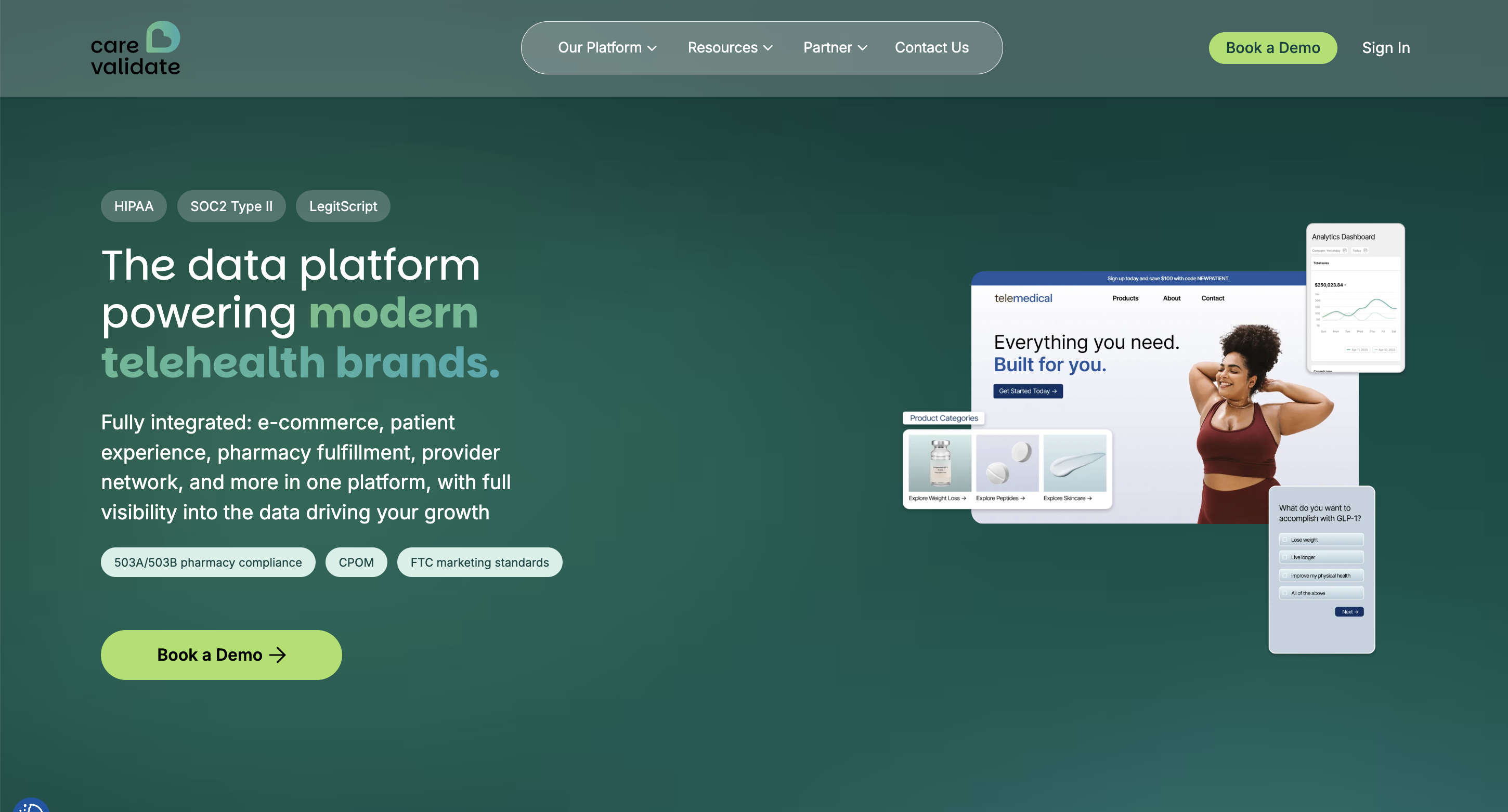Open the Partner menu

[835, 47]
